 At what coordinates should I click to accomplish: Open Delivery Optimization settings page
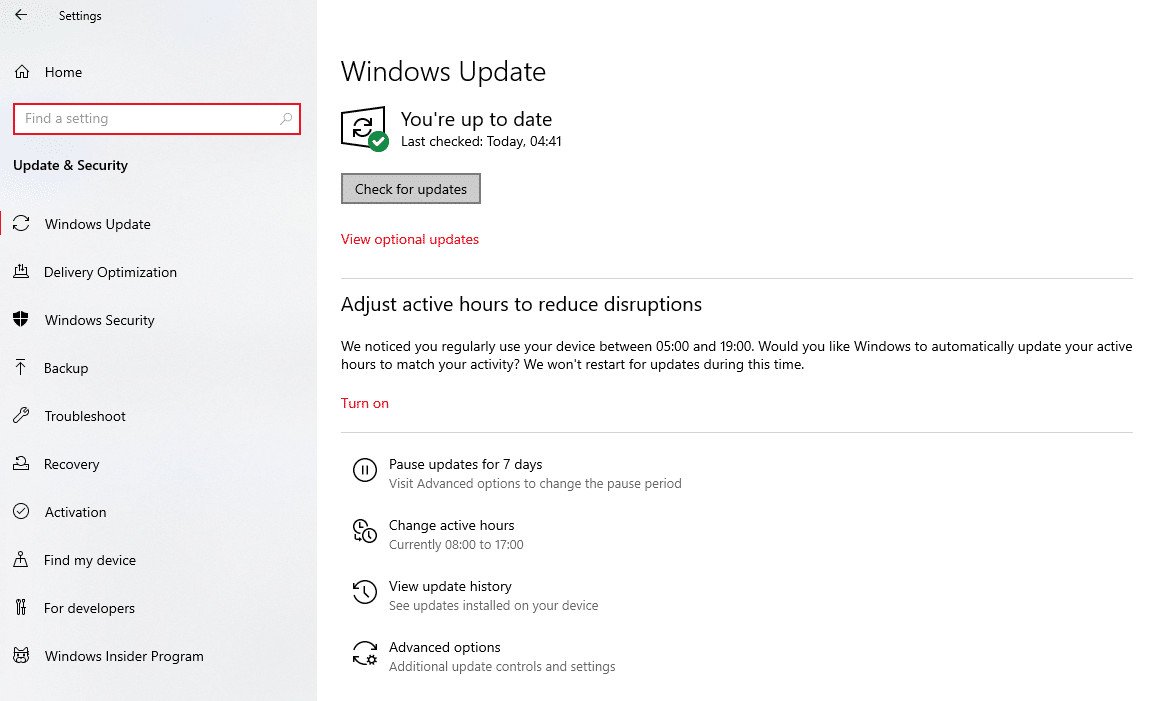[110, 272]
